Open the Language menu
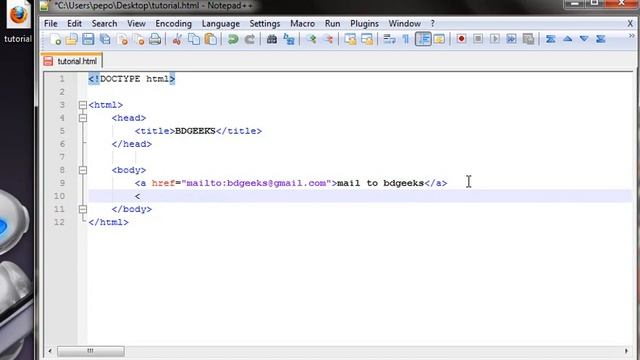Viewport: 640px width, 360px height. 221,24
